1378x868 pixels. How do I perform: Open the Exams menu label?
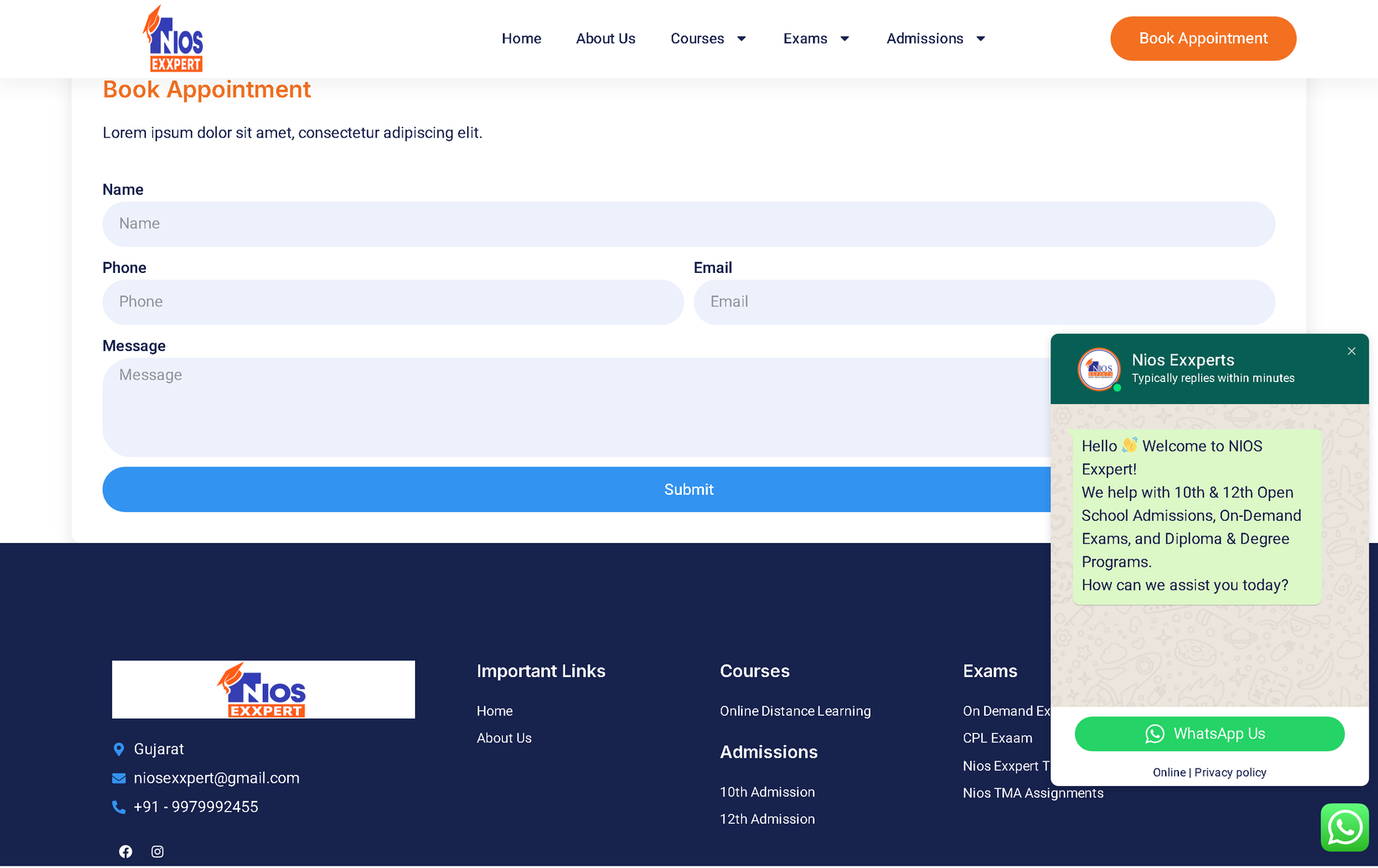806,39
